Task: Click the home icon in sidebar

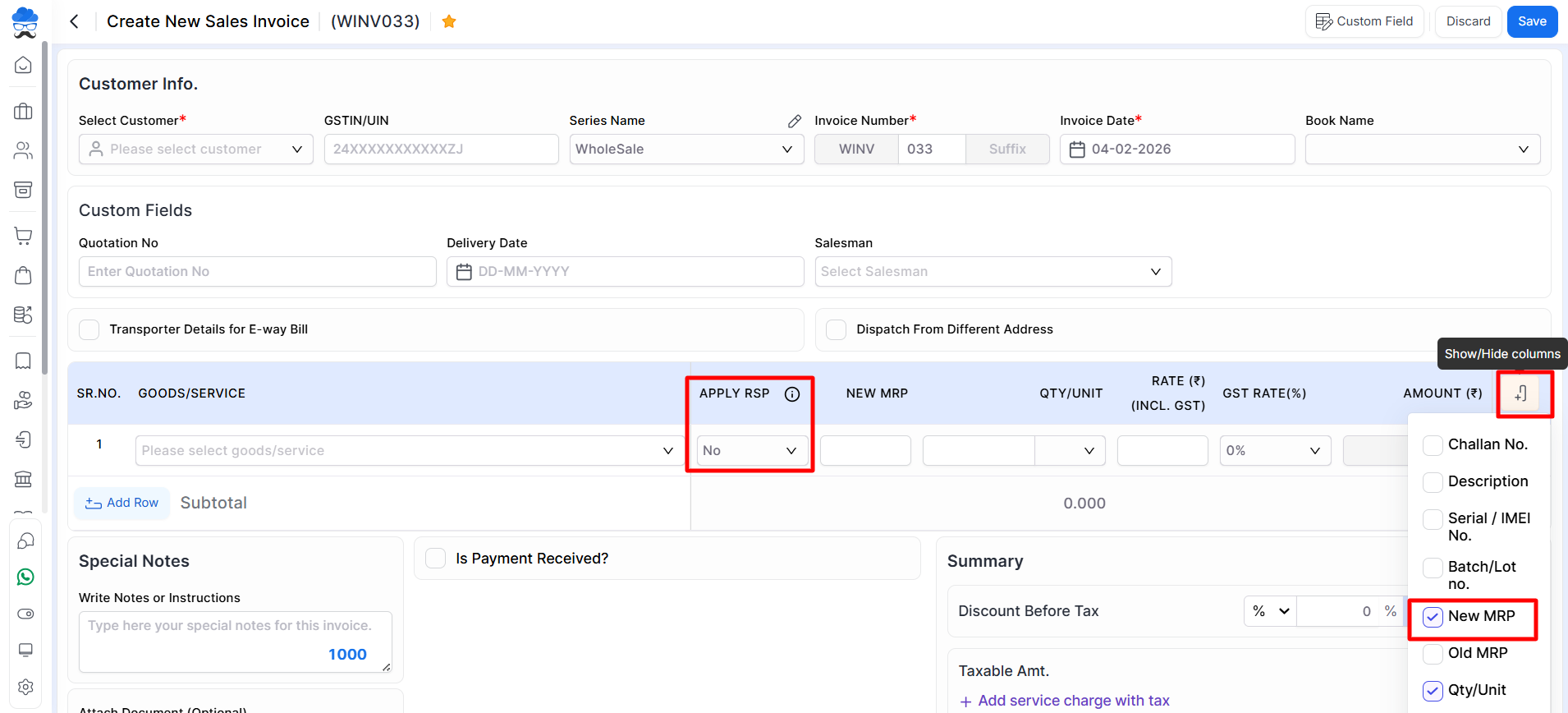Action: click(24, 65)
